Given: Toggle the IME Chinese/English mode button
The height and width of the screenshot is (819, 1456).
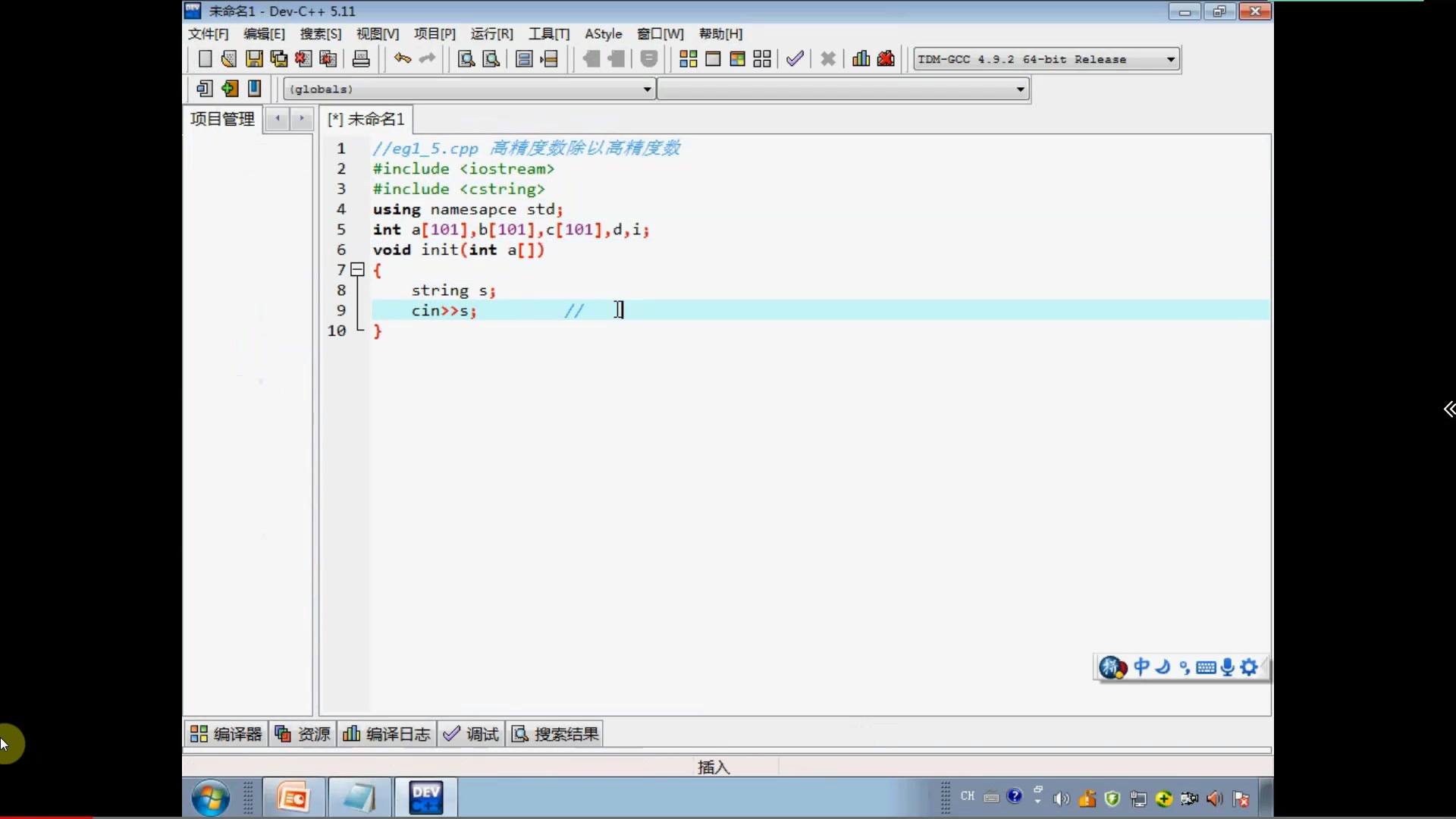Looking at the screenshot, I should 1141,667.
